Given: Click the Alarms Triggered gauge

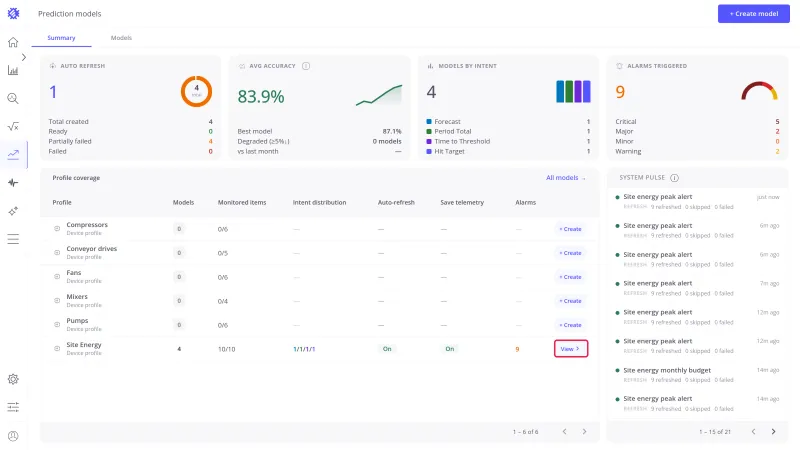Looking at the screenshot, I should [759, 91].
